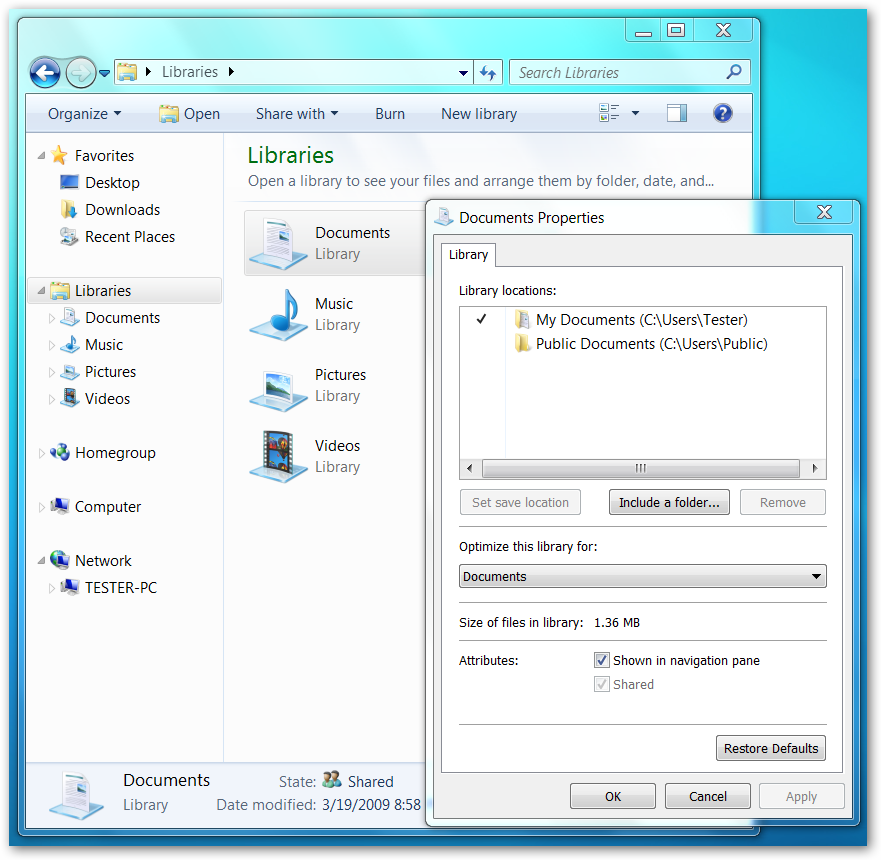Collapse the Favorites group
This screenshot has width=881, height=860.
[42, 156]
